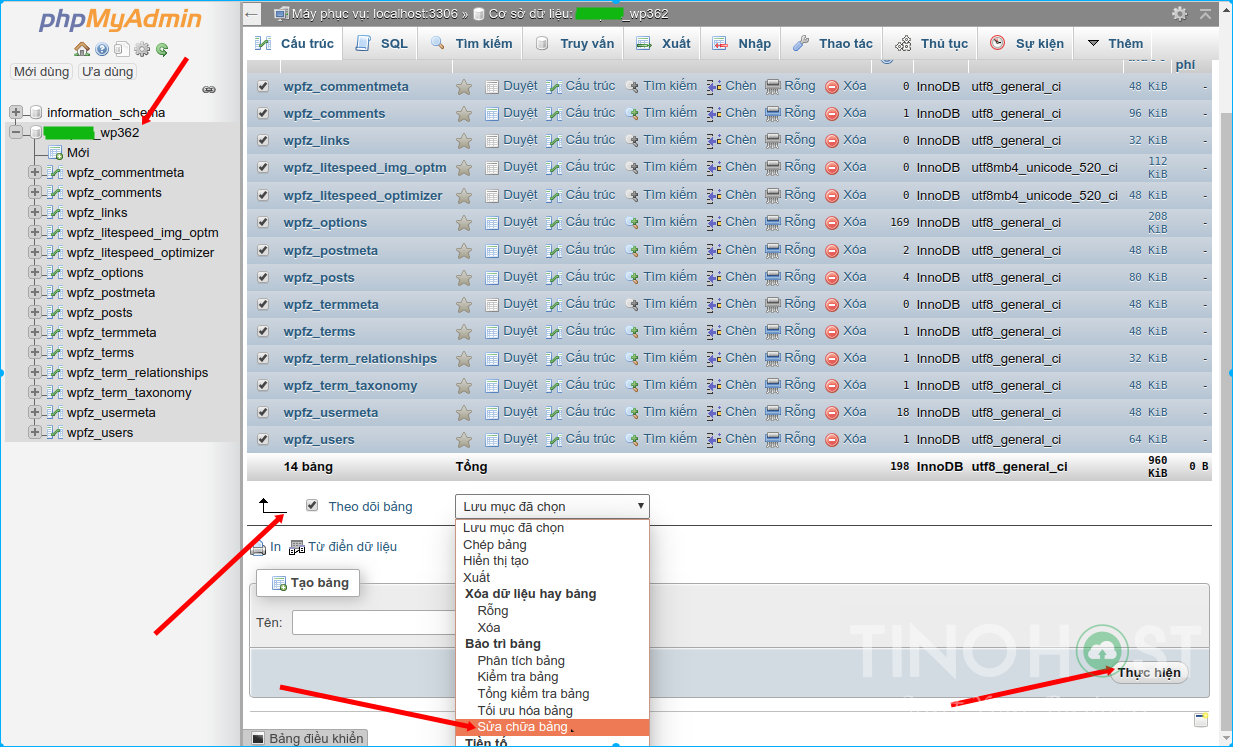Expand wpfz_options in navigation tree

[35, 272]
